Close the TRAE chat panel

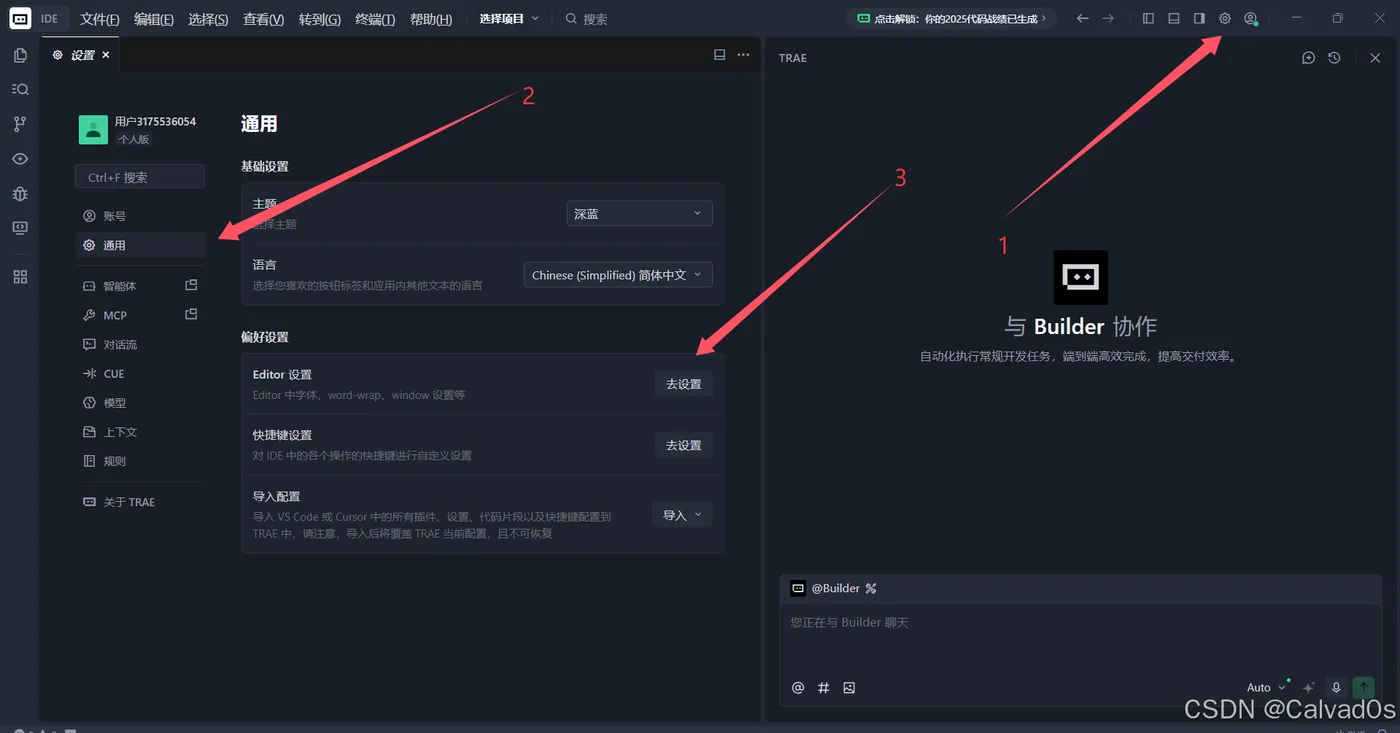point(1375,58)
